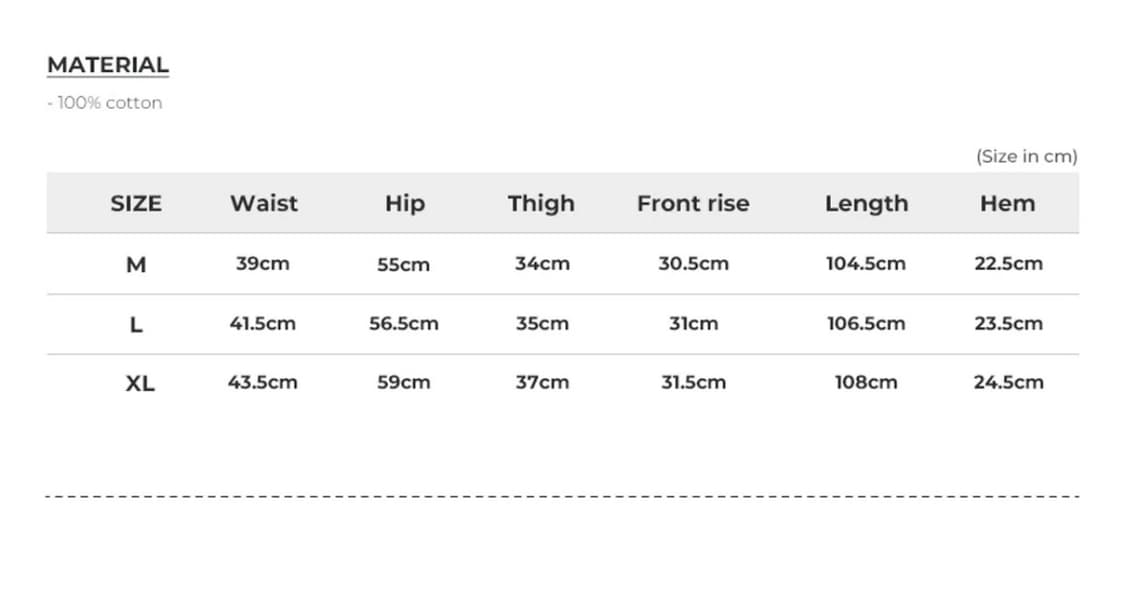Screen dimensions: 1125x612
Task: Select the 30.5cm front rise value
Action: (x=693, y=264)
